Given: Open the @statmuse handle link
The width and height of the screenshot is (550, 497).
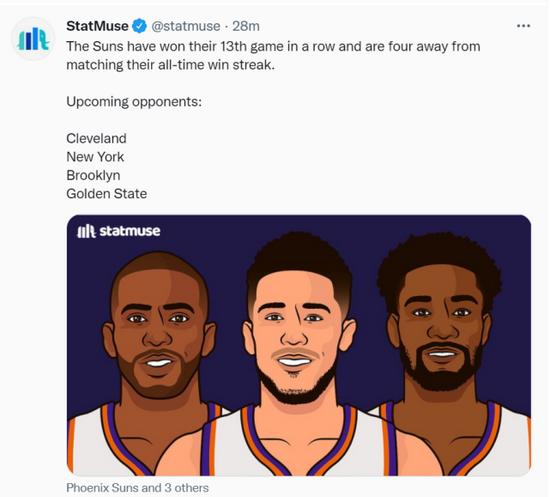Looking at the screenshot, I should pyautogui.click(x=186, y=26).
